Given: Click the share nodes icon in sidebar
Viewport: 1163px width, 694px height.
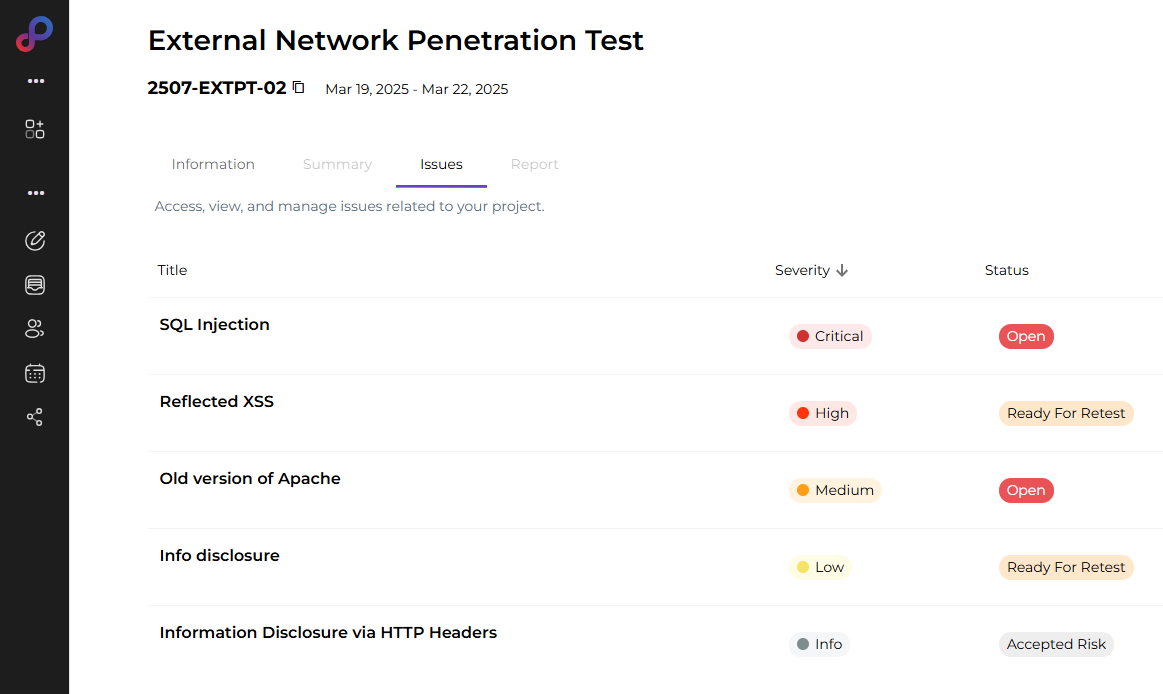Looking at the screenshot, I should click(35, 417).
